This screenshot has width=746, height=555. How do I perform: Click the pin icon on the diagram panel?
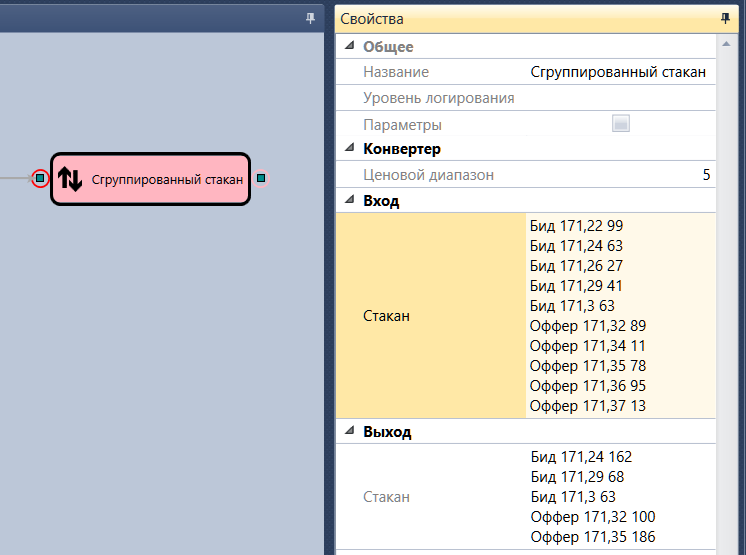310,19
